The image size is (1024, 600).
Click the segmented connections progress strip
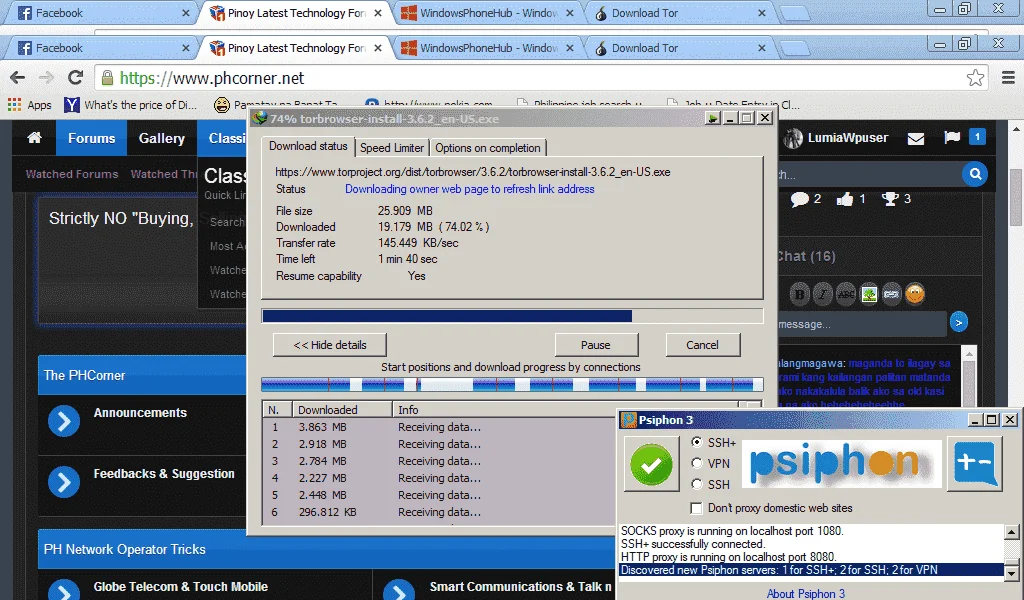pos(512,384)
